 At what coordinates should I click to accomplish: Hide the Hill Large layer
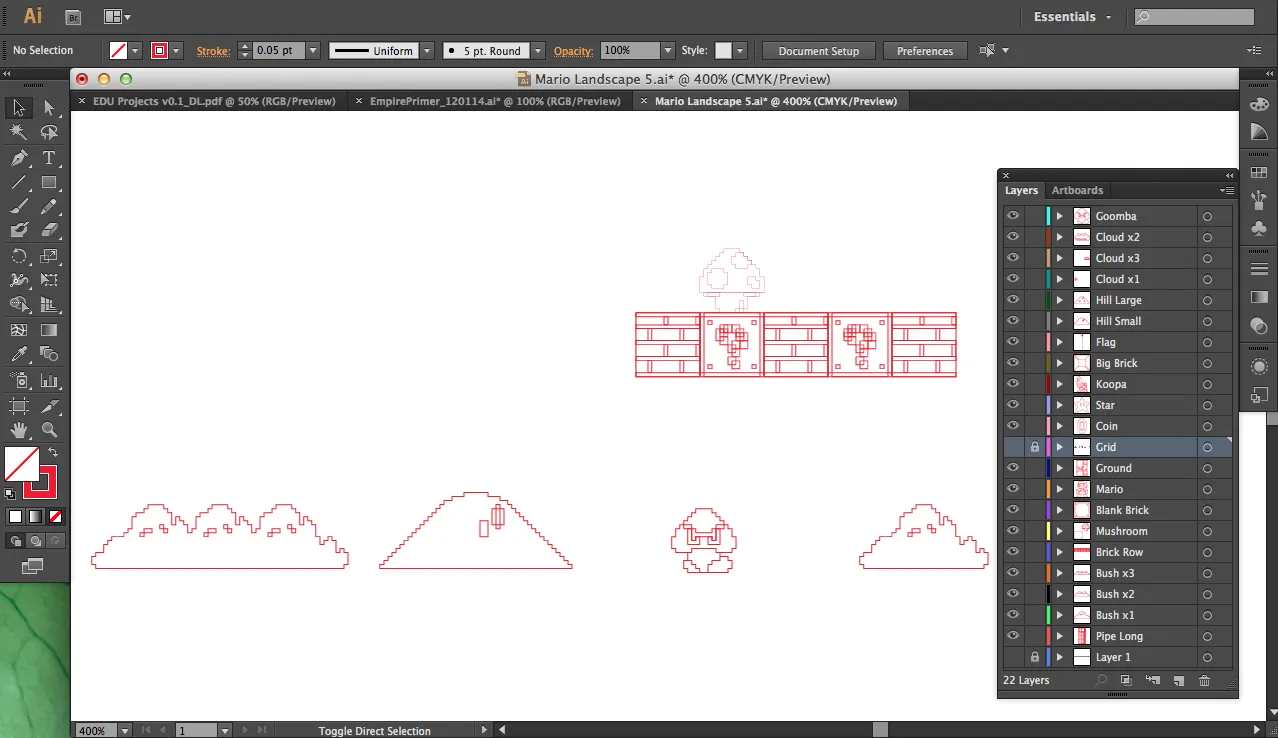pyautogui.click(x=1013, y=300)
